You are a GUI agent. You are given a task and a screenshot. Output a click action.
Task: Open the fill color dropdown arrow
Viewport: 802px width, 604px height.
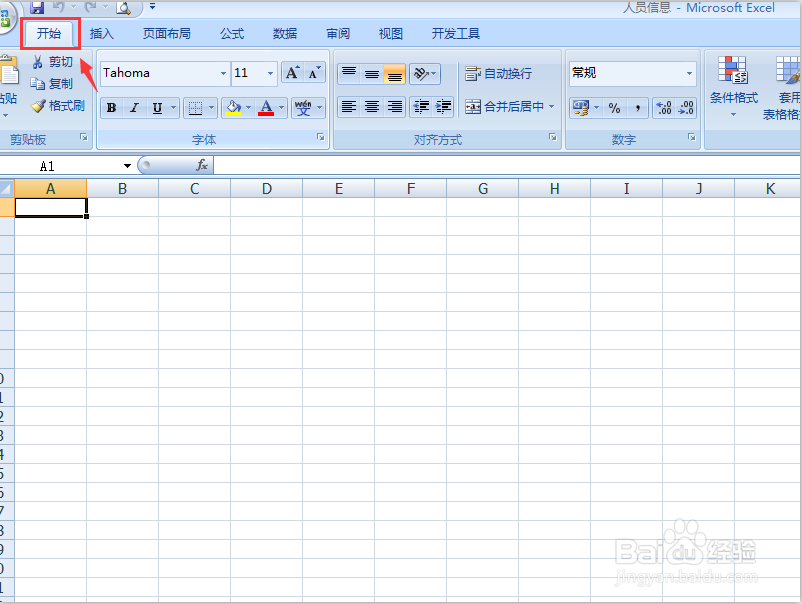pyautogui.click(x=249, y=107)
